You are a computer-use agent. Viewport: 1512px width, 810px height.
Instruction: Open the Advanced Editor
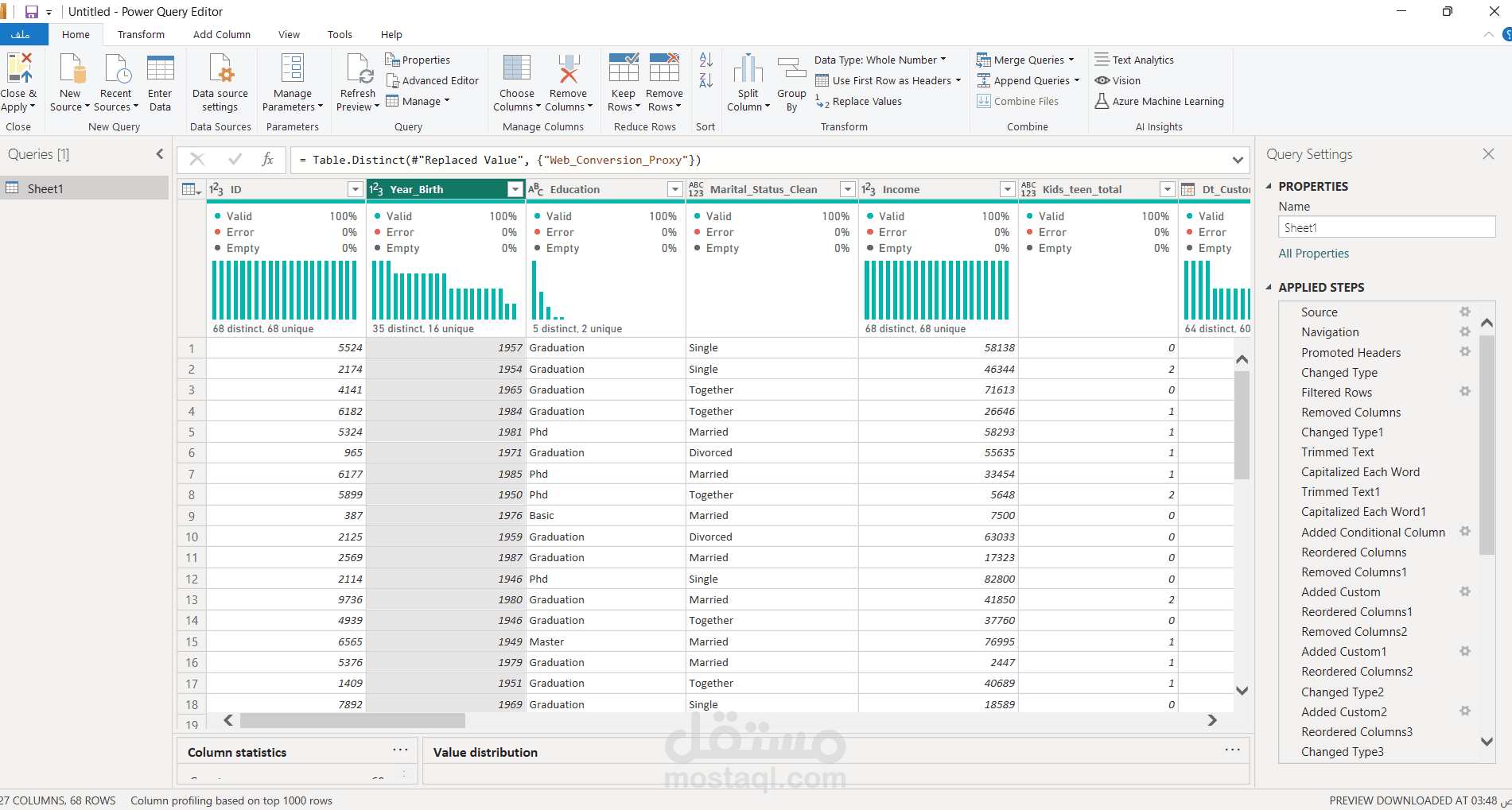432,80
